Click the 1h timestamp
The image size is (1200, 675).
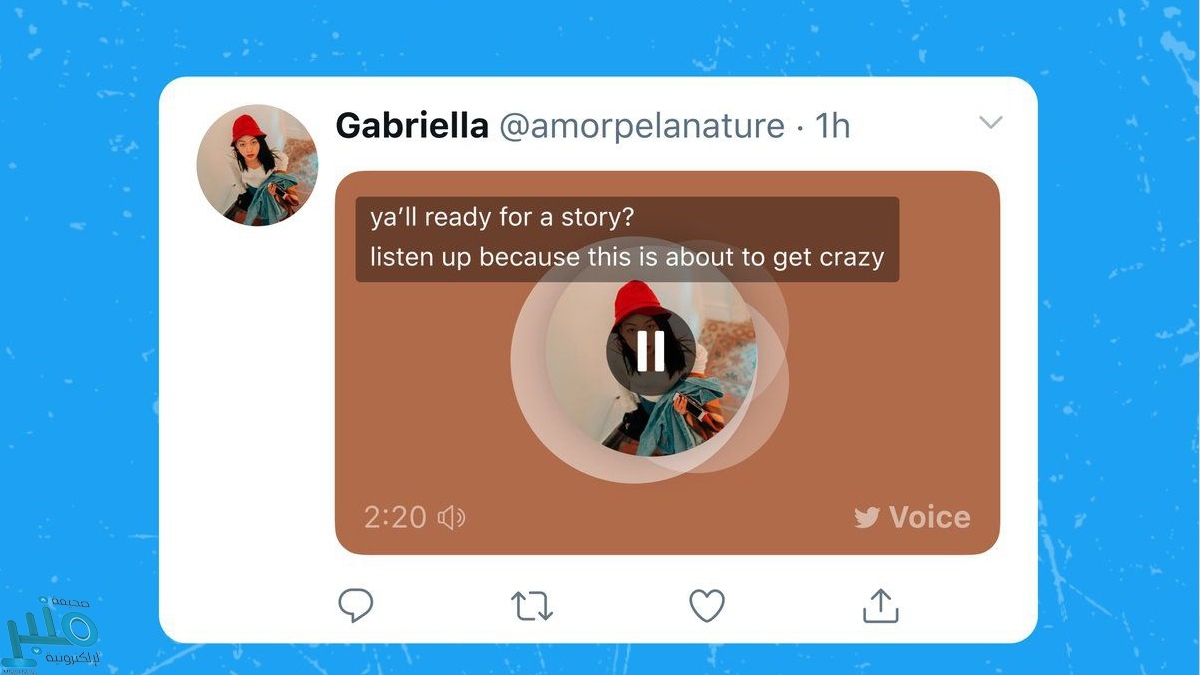click(832, 126)
